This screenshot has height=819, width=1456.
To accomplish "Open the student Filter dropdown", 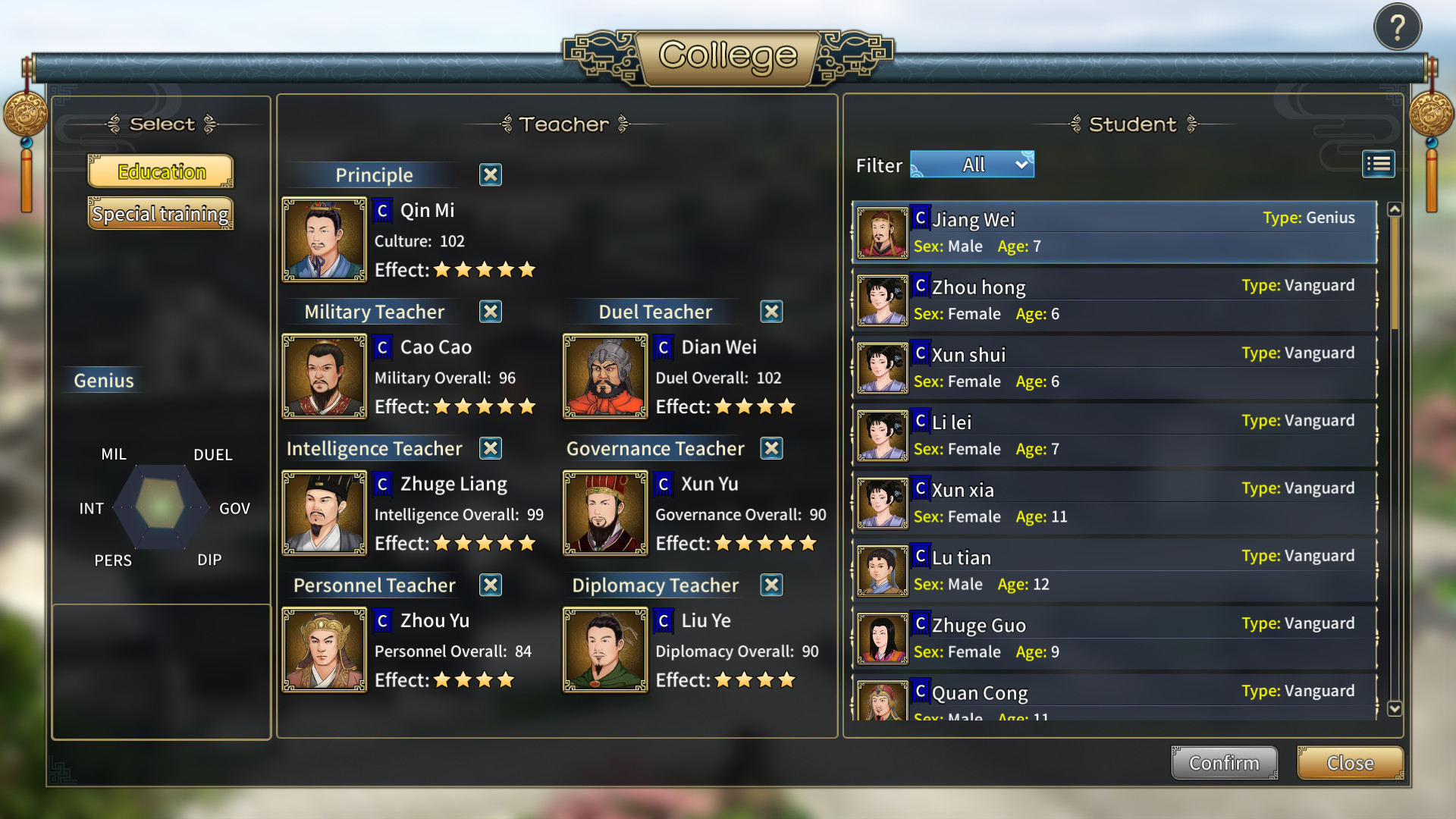I will 972,165.
